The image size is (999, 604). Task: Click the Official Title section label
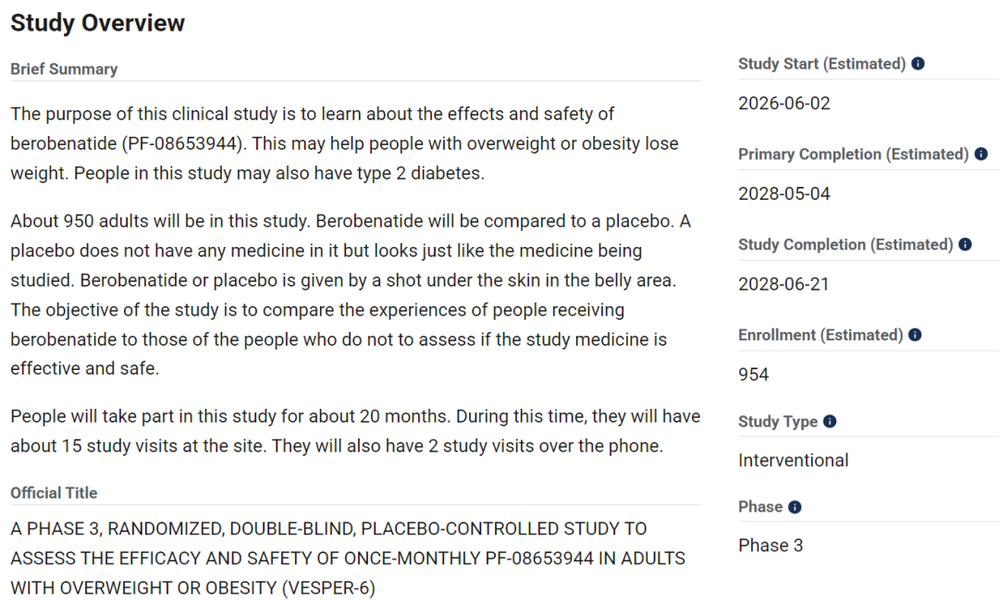point(54,493)
